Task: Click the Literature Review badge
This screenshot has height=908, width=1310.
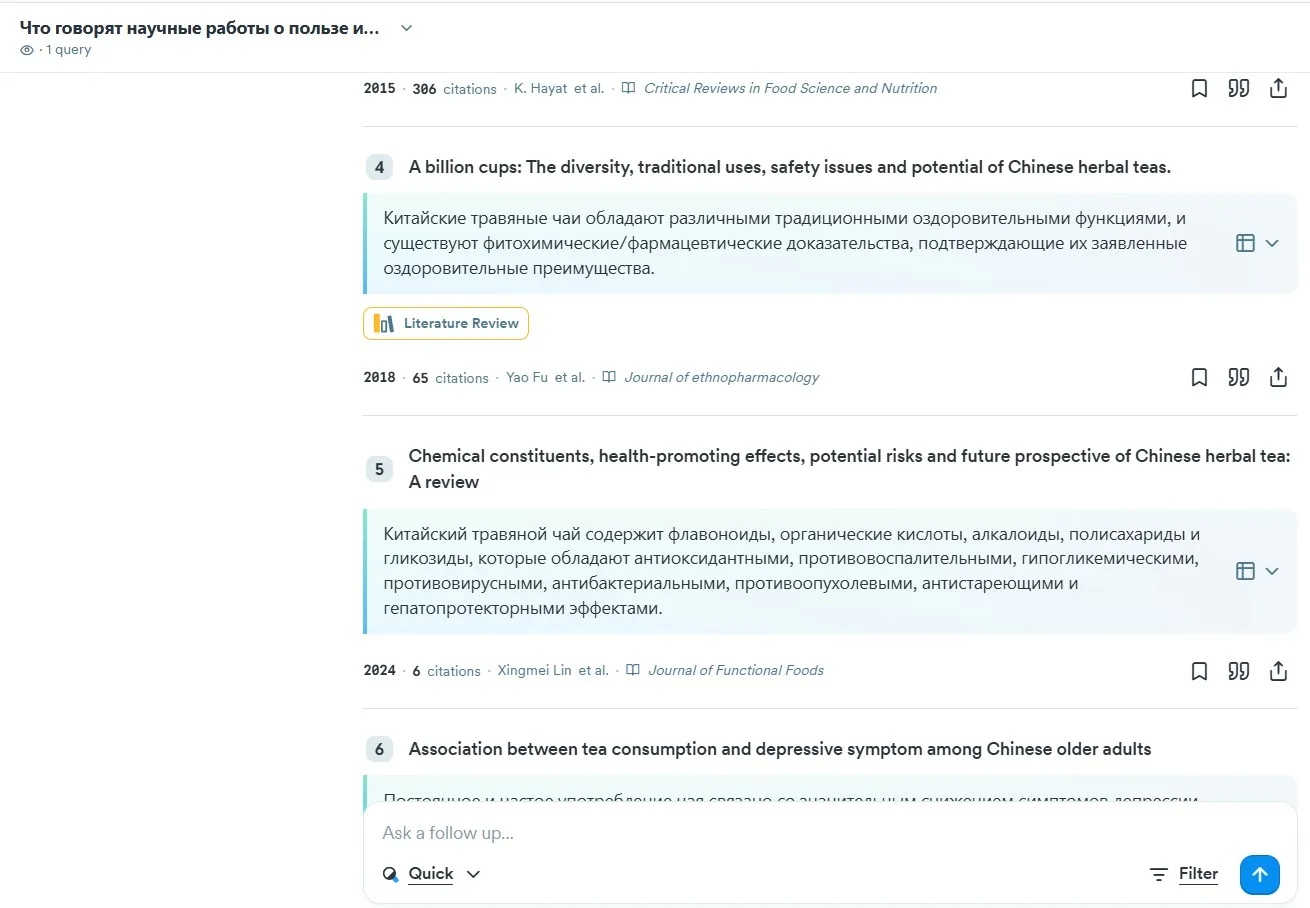Action: [446, 323]
